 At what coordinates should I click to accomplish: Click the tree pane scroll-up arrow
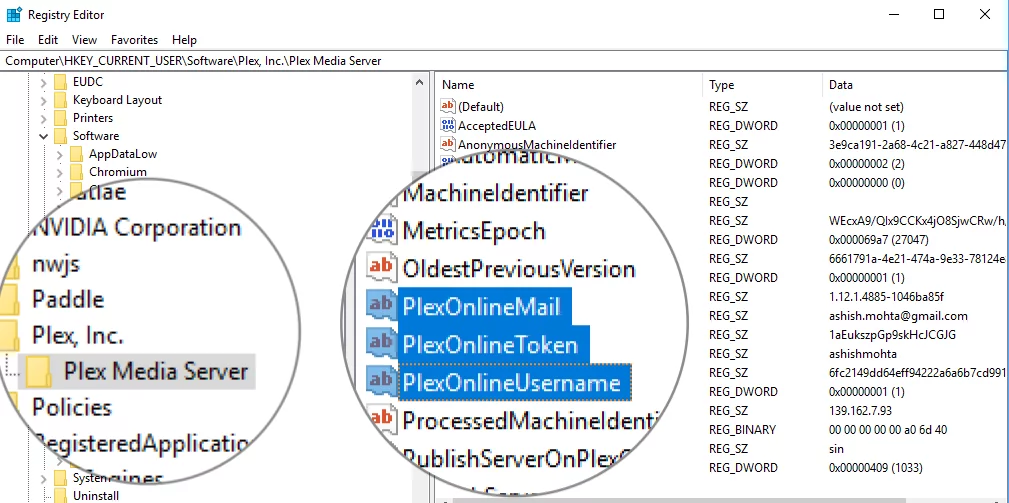point(420,83)
